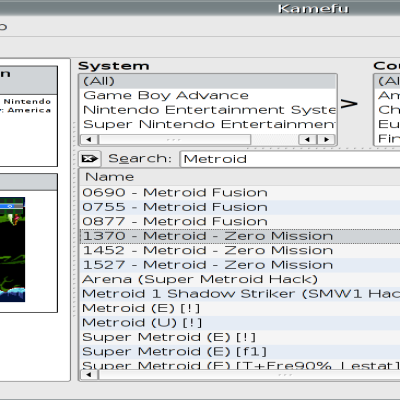Screen dimensions: 400x400
Task: Select Super Nintendo Entertainment System entry
Action: point(208,124)
